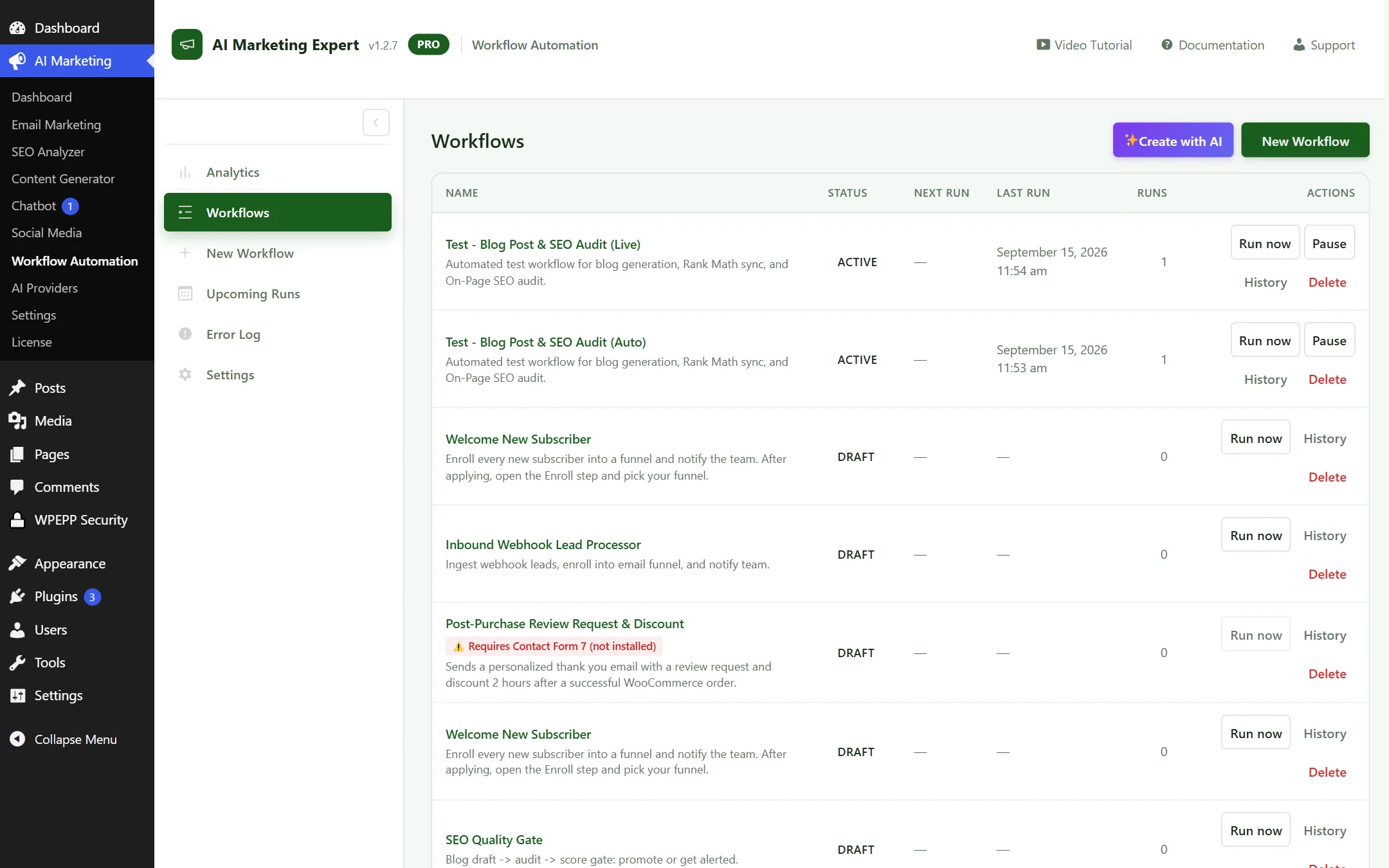Click the Users icon
This screenshot has height=868, width=1389.
tap(17, 629)
